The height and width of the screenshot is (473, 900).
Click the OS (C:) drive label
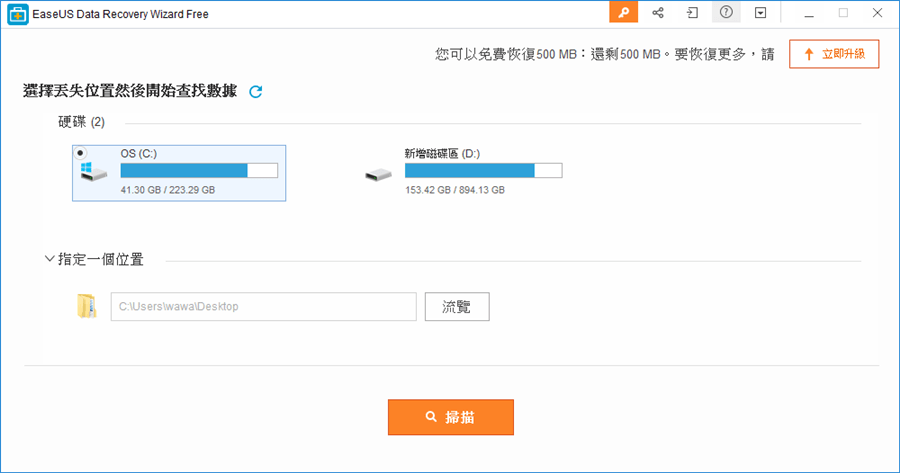pos(138,153)
